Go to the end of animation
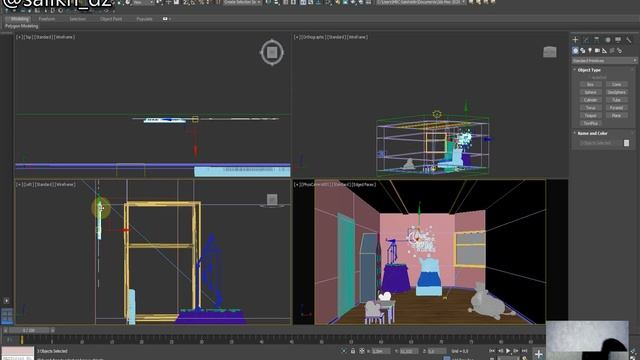 (524, 351)
